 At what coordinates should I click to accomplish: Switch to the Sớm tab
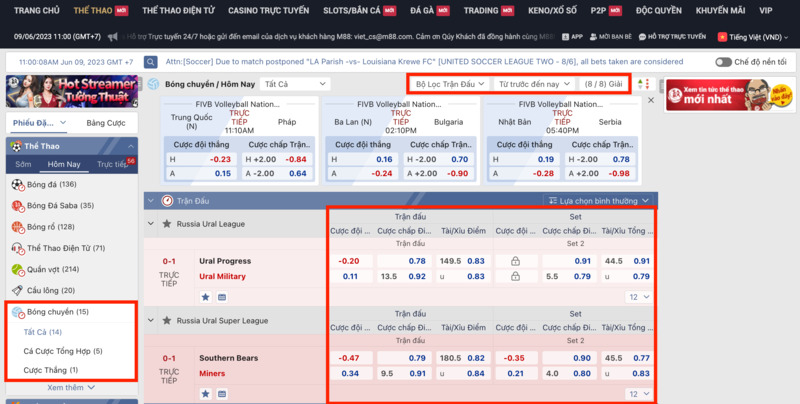coord(23,164)
